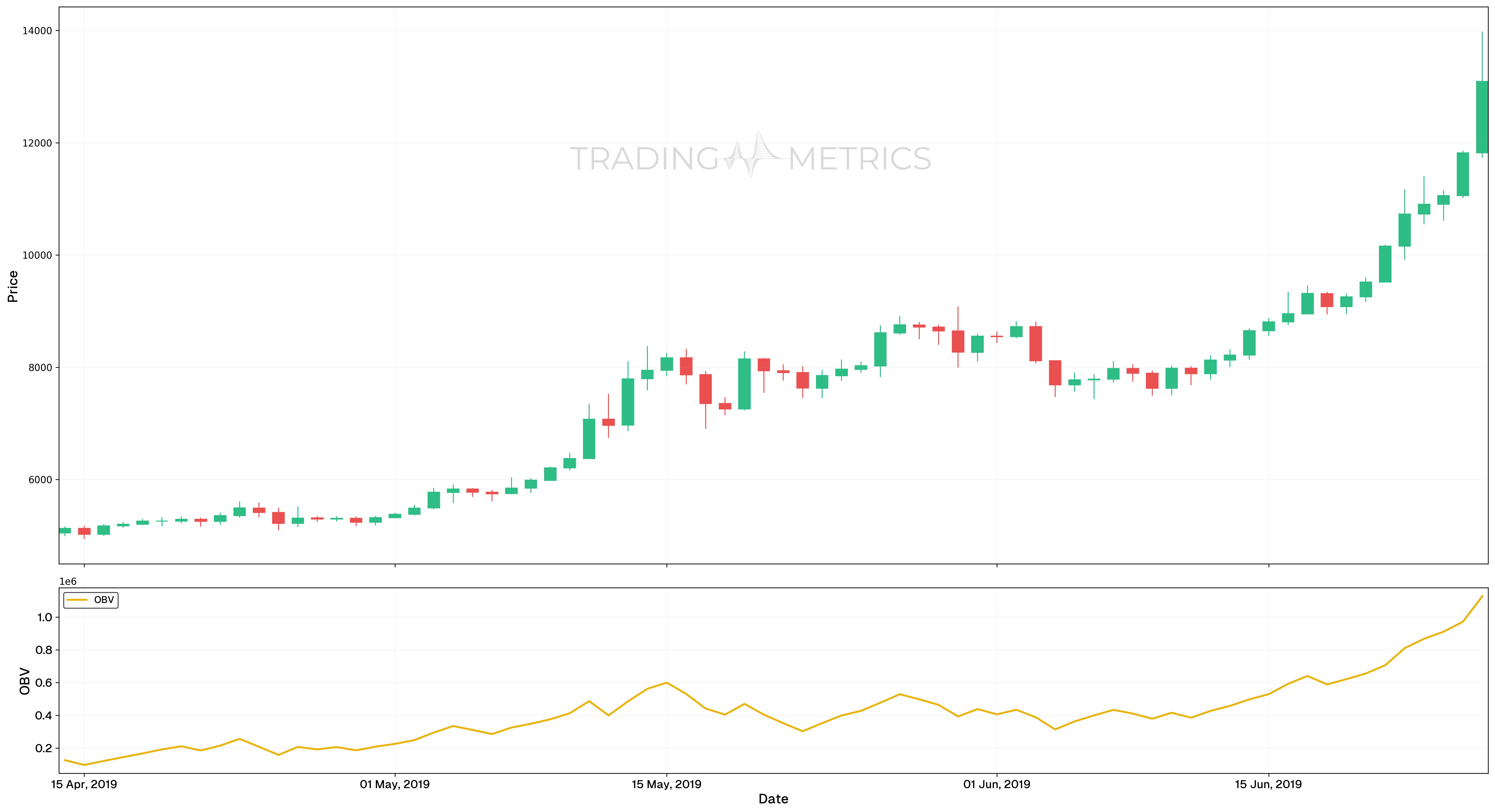Click the TRADING watermark text
1495x812 pixels.
[644, 159]
